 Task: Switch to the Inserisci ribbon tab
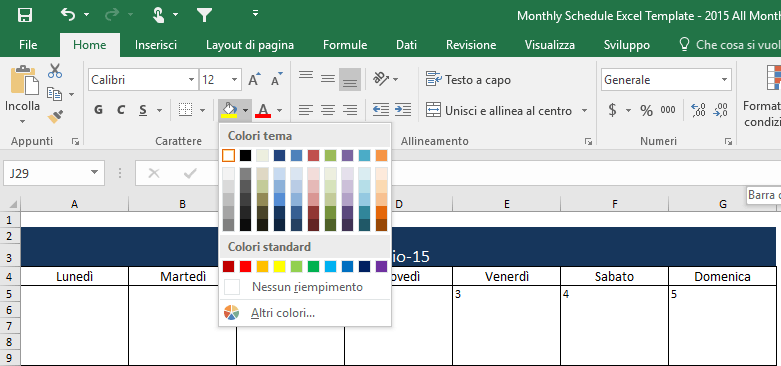156,45
